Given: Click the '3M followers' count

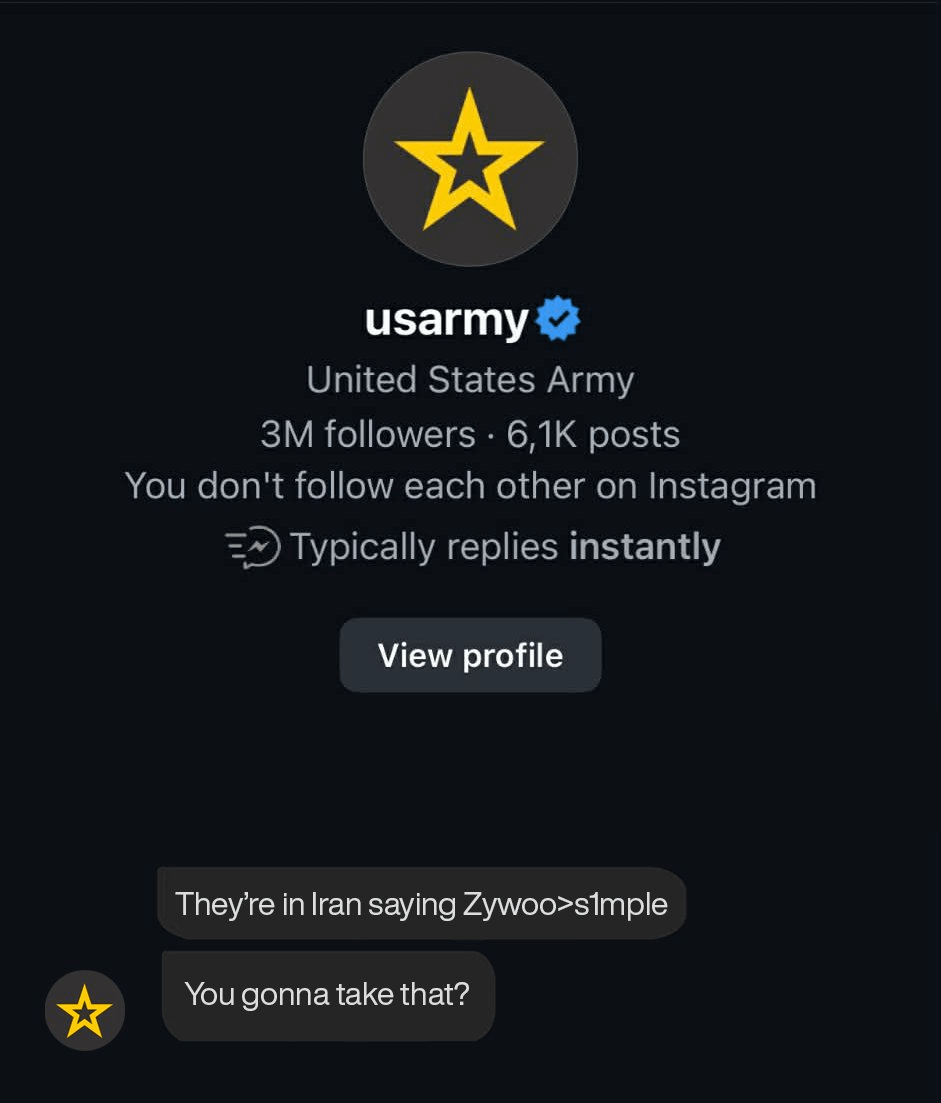Looking at the screenshot, I should coord(367,434).
